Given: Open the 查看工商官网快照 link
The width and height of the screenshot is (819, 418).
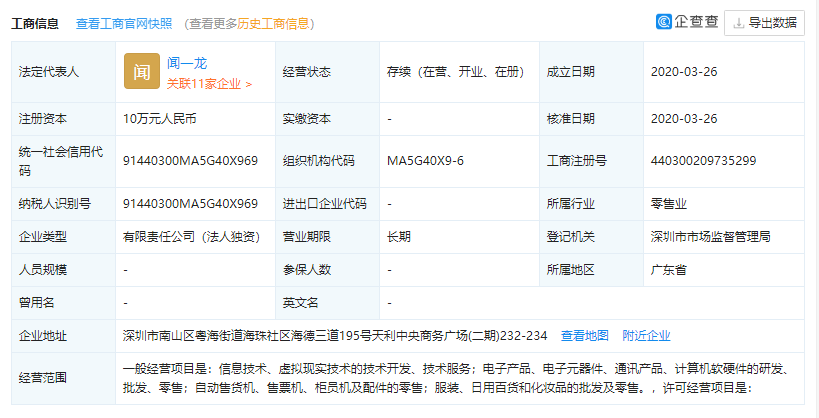Looking at the screenshot, I should point(124,23).
